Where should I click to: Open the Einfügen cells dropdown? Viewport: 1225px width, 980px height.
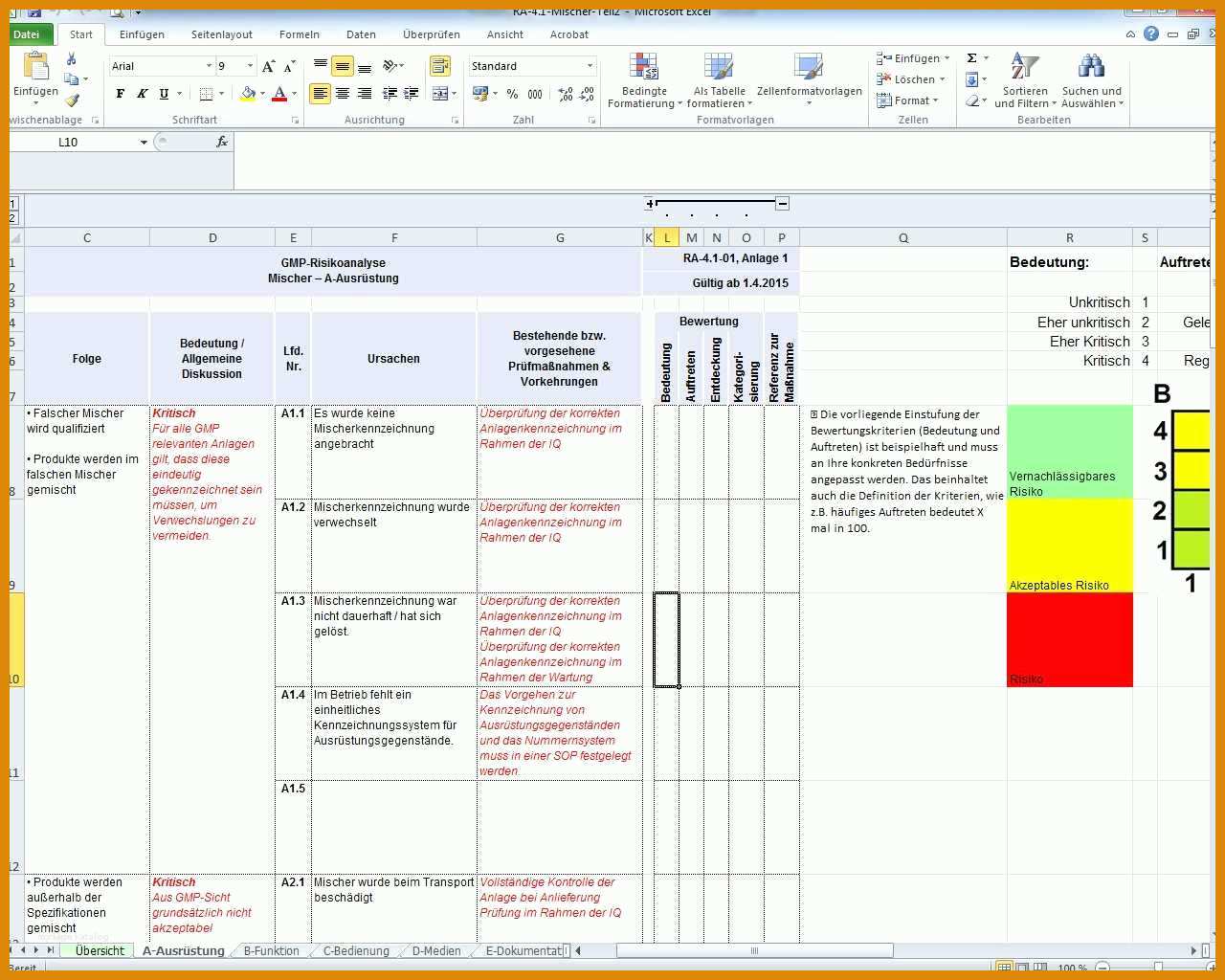pyautogui.click(x=912, y=58)
